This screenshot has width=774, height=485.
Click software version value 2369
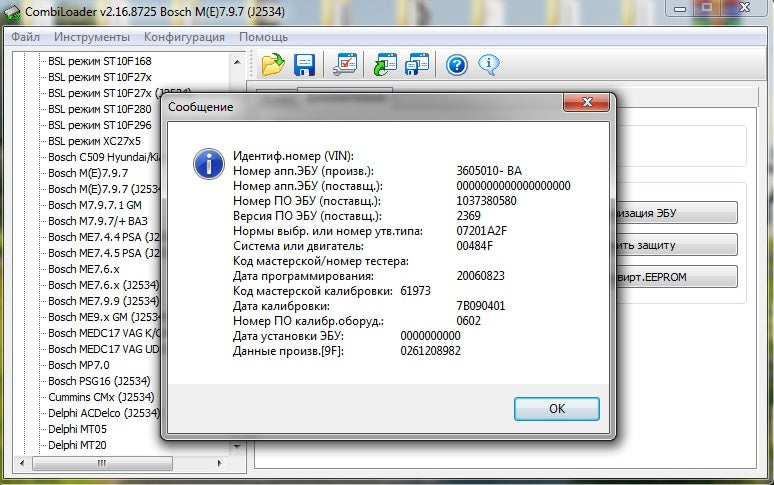pos(468,216)
